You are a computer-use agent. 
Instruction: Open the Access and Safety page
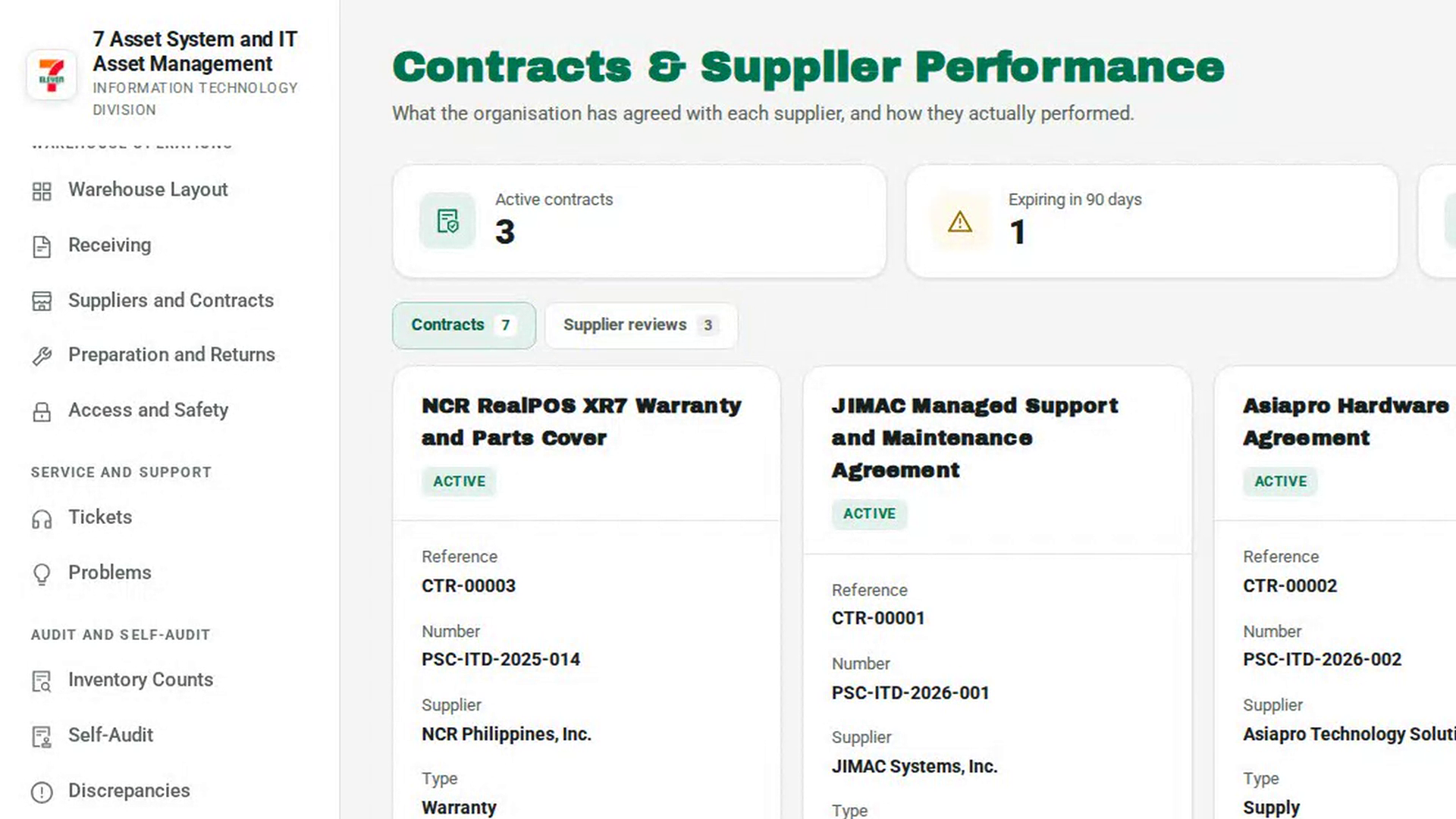(x=148, y=410)
